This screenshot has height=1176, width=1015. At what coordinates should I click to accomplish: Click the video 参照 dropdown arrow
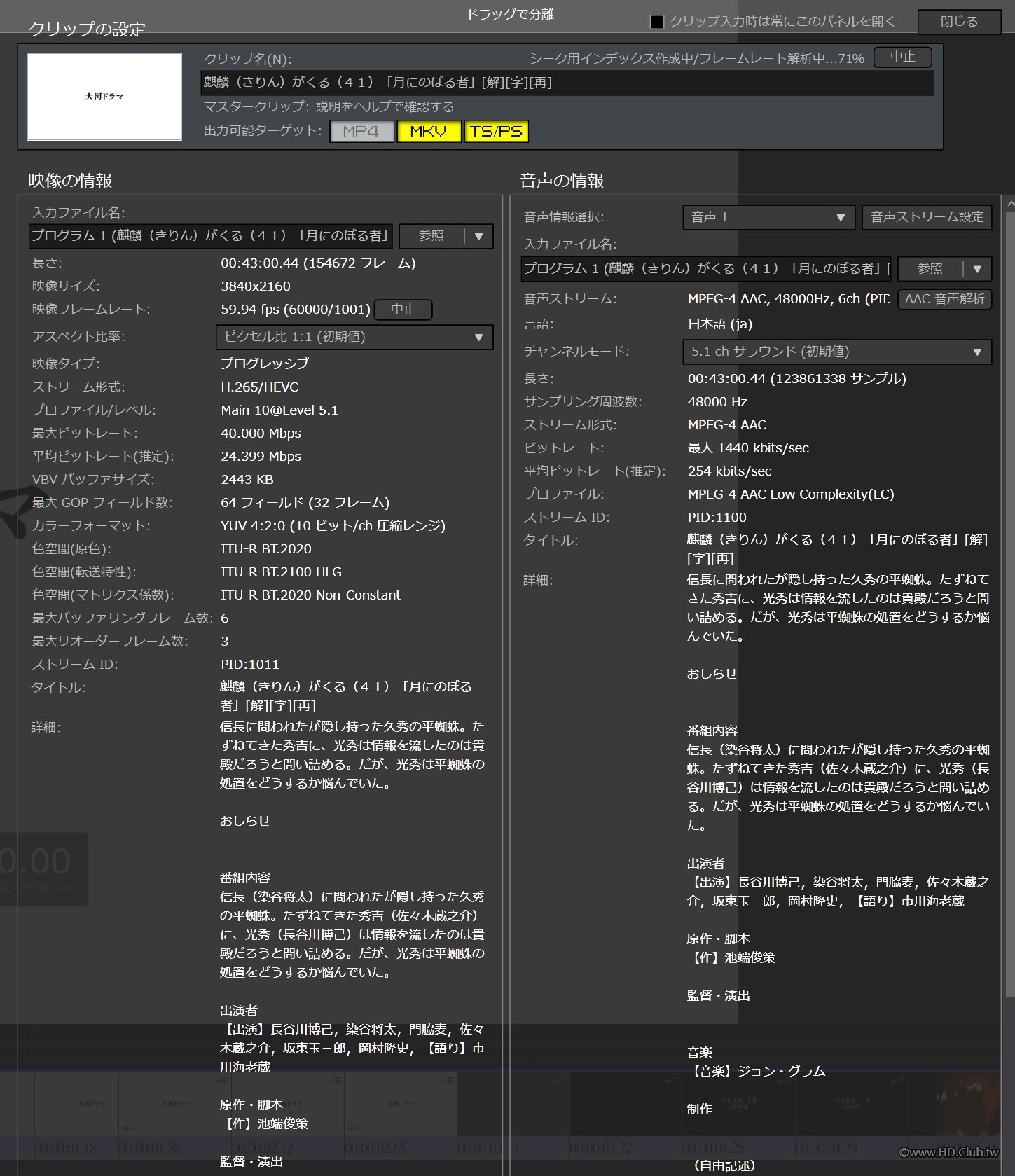(479, 237)
